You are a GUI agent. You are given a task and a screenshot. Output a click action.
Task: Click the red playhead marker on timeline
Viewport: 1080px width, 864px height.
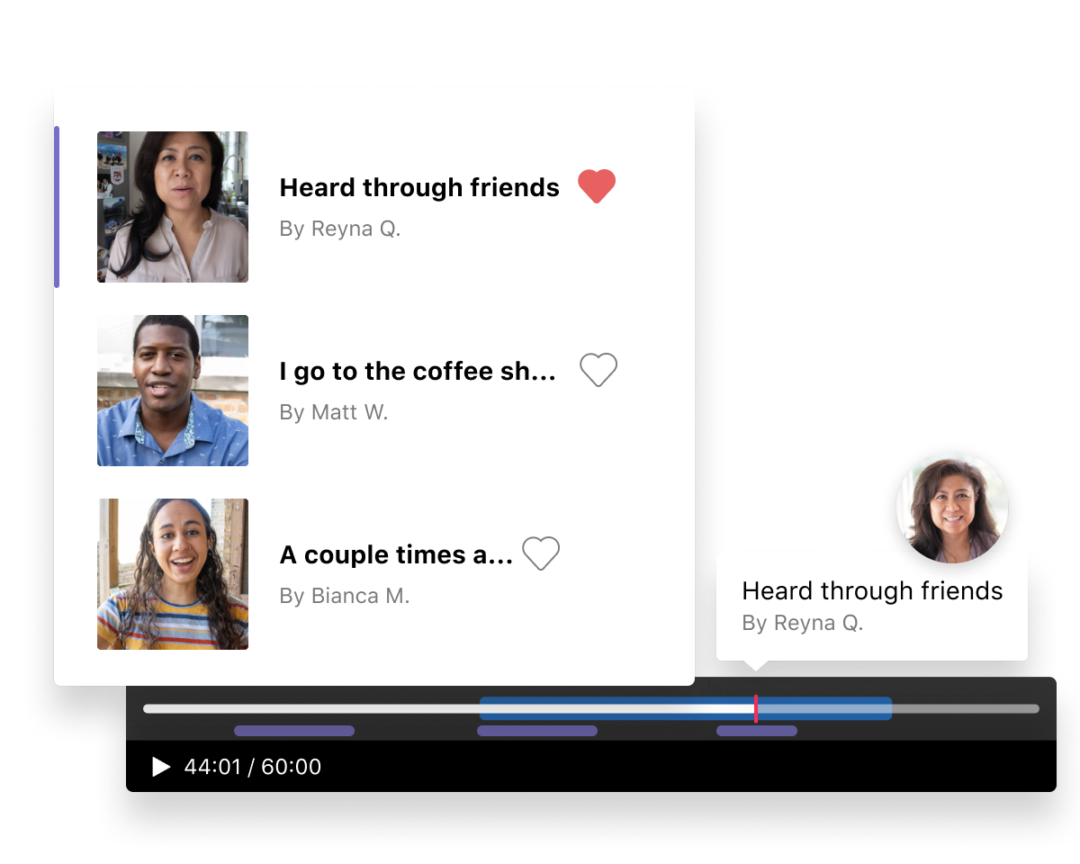pyautogui.click(x=756, y=708)
